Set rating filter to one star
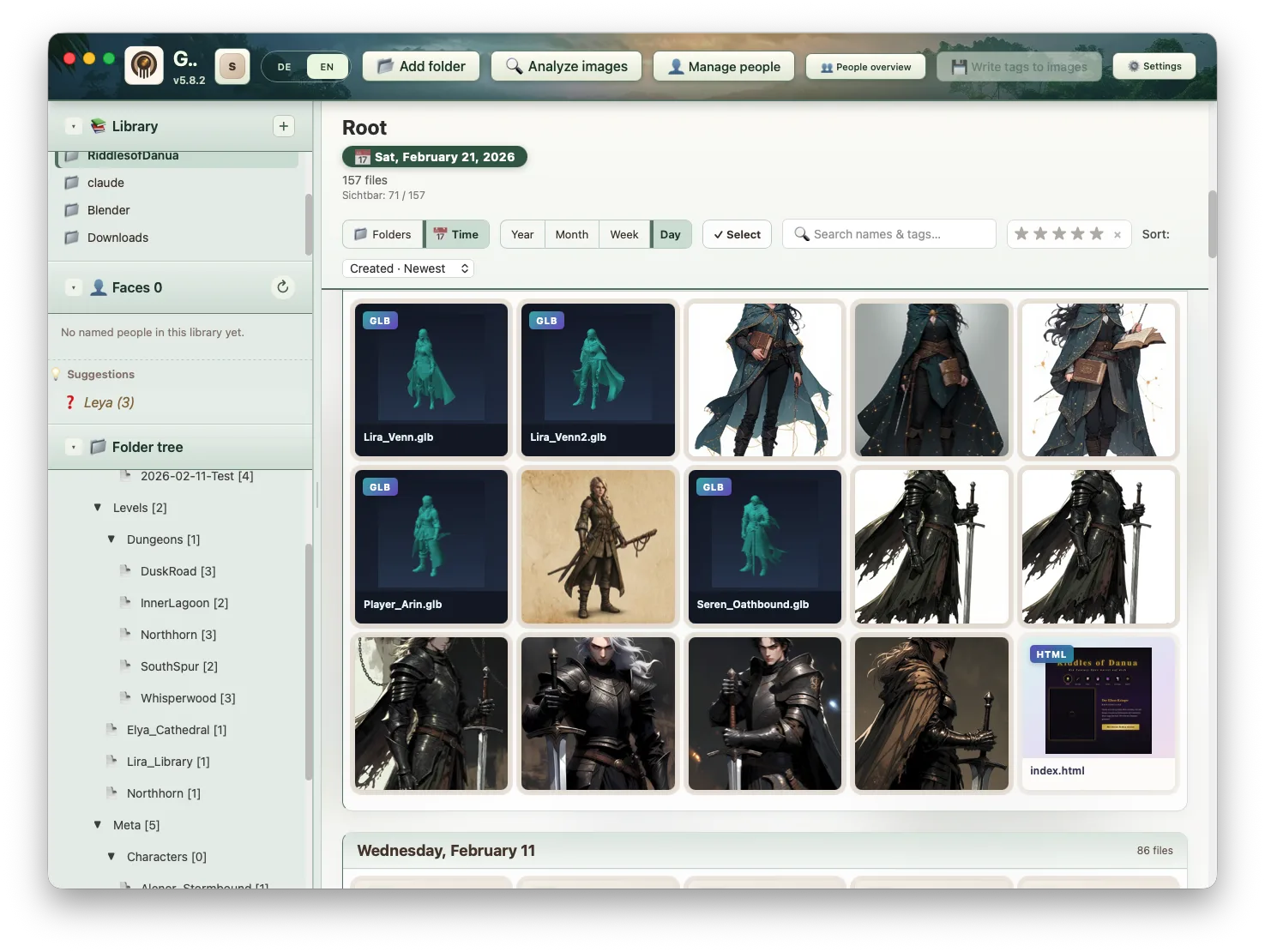1265x952 pixels. (1021, 233)
